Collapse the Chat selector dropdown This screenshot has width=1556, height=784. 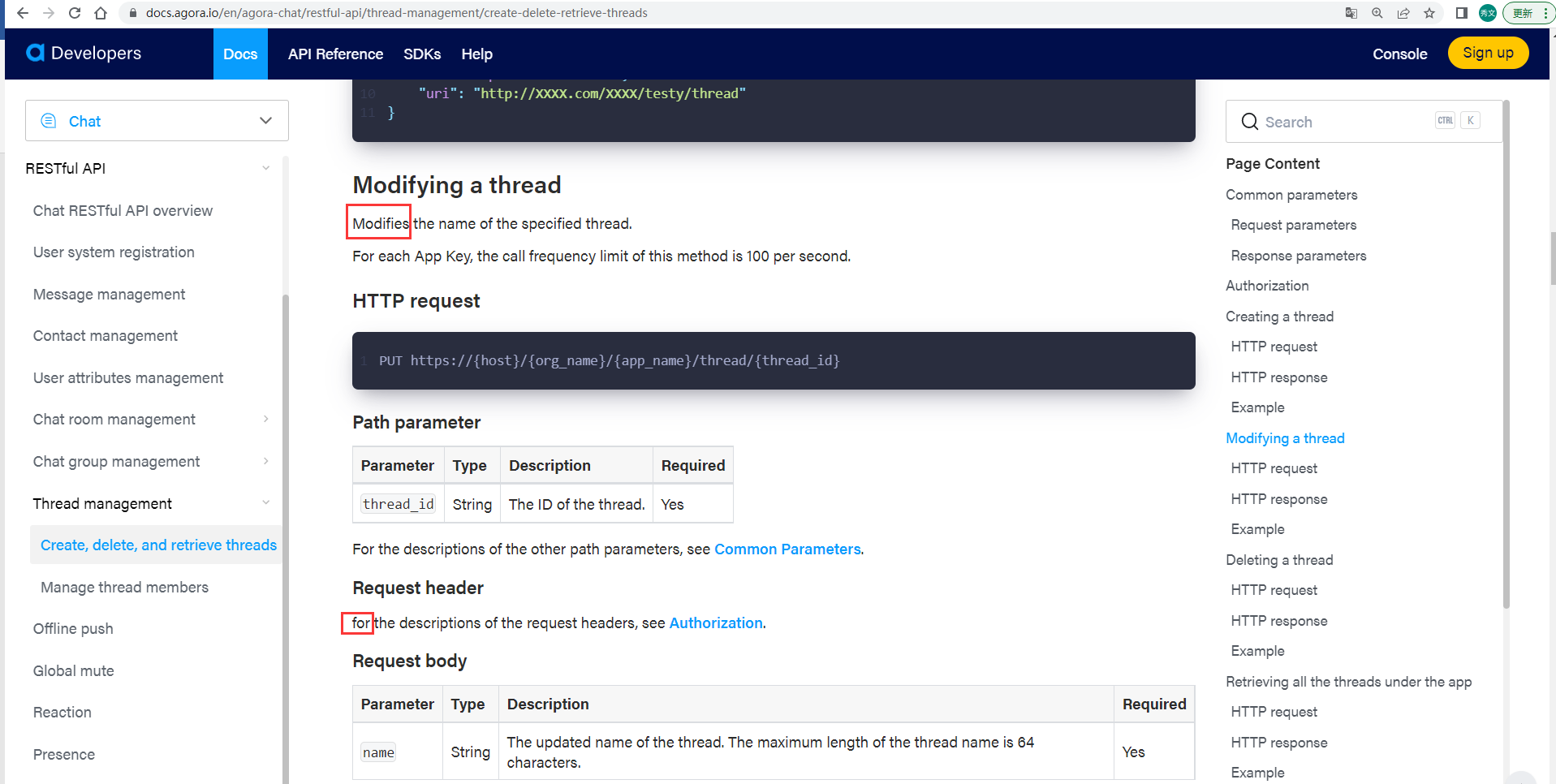[265, 120]
